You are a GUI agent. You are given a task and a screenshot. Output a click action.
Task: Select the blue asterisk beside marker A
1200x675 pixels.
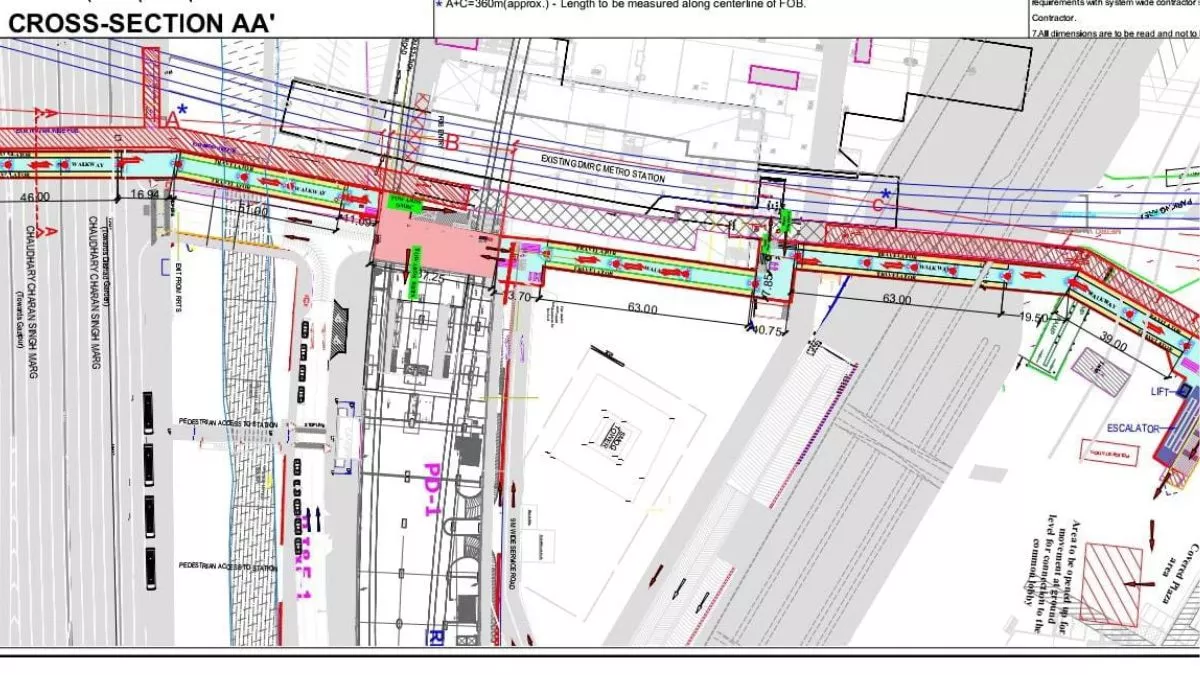pyautogui.click(x=182, y=109)
